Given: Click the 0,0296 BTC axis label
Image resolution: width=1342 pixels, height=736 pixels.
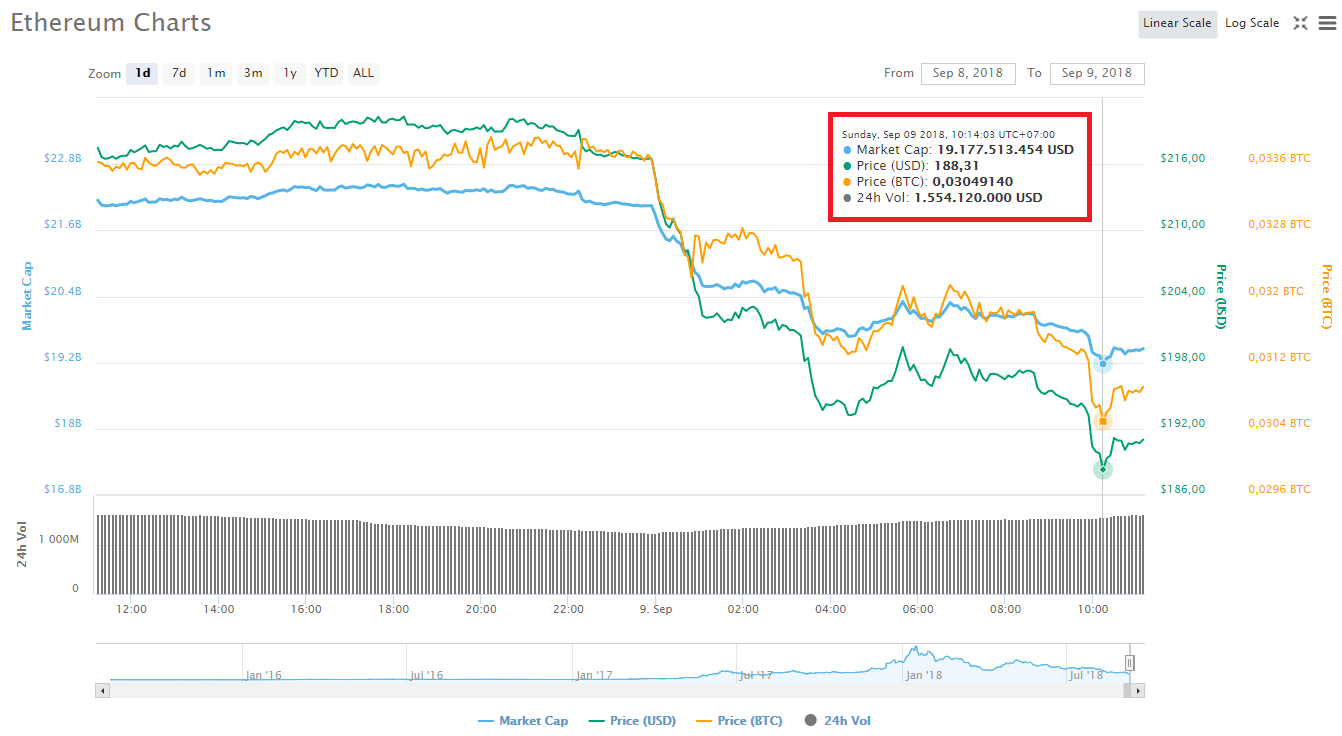Looking at the screenshot, I should 1279,489.
